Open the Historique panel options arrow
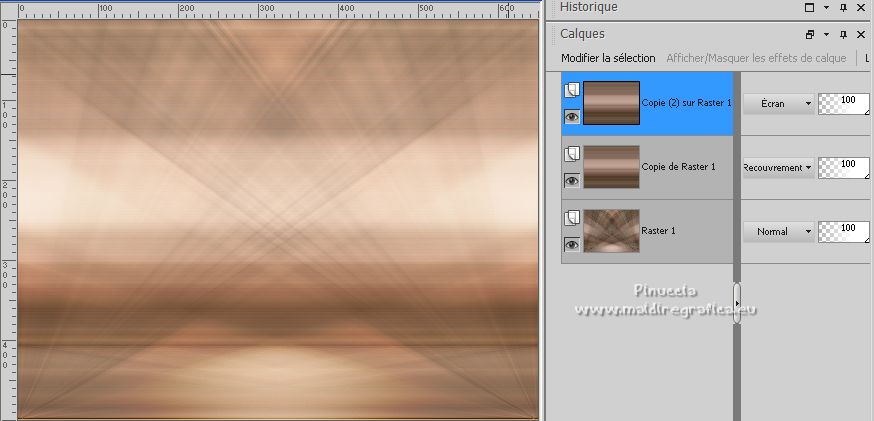This screenshot has height=421, width=874. (x=827, y=8)
